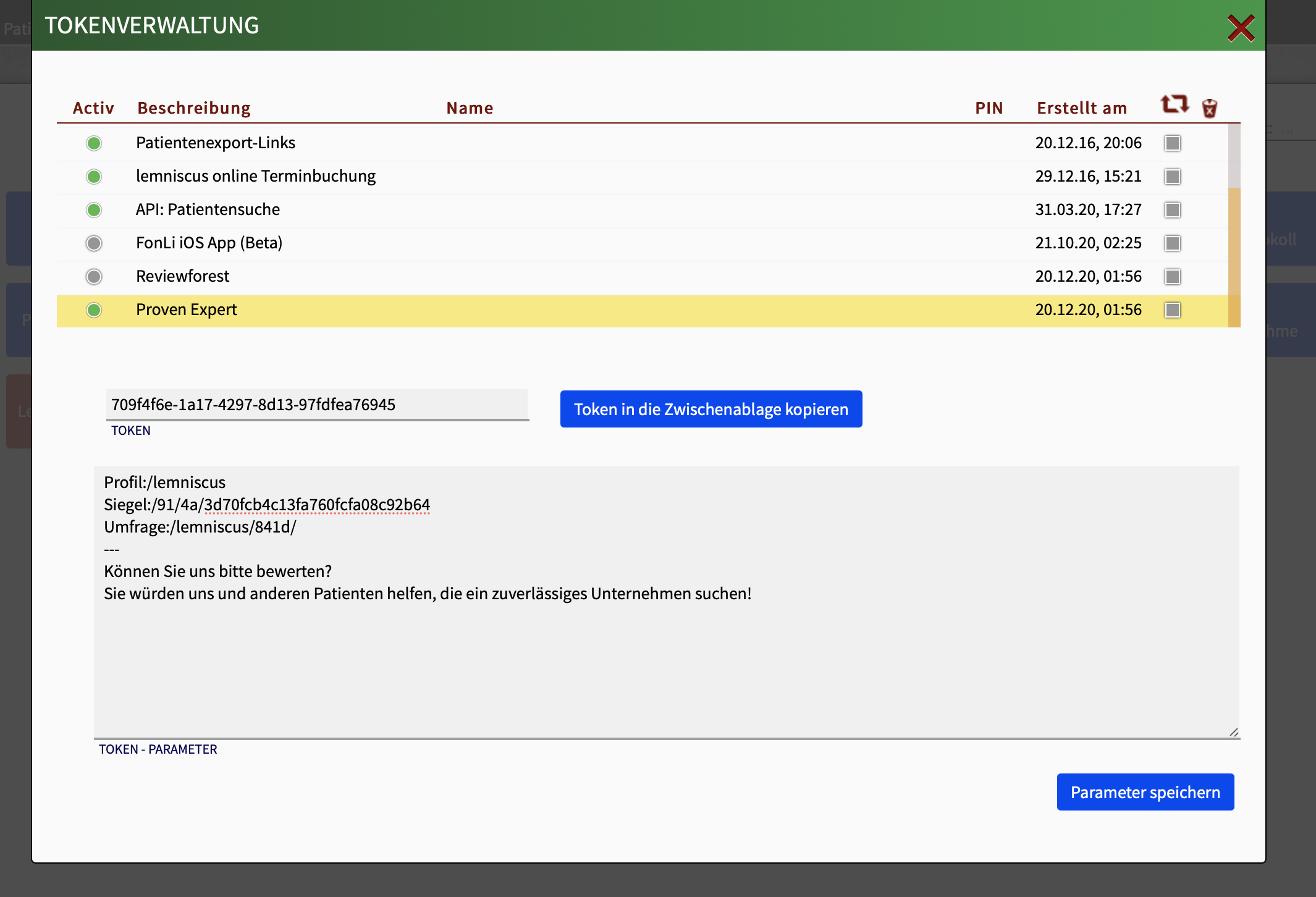Check the box for Reviewforest row
Image resolution: width=1316 pixels, height=897 pixels.
coord(1172,277)
